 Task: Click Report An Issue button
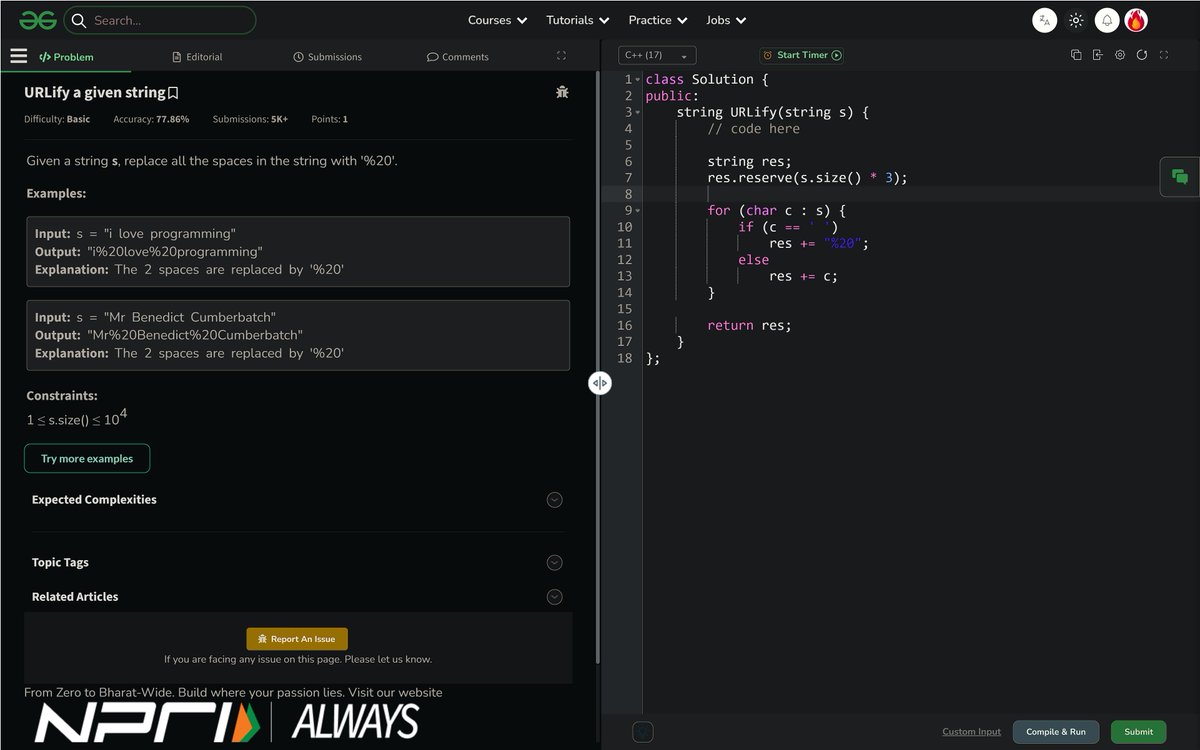tap(297, 639)
